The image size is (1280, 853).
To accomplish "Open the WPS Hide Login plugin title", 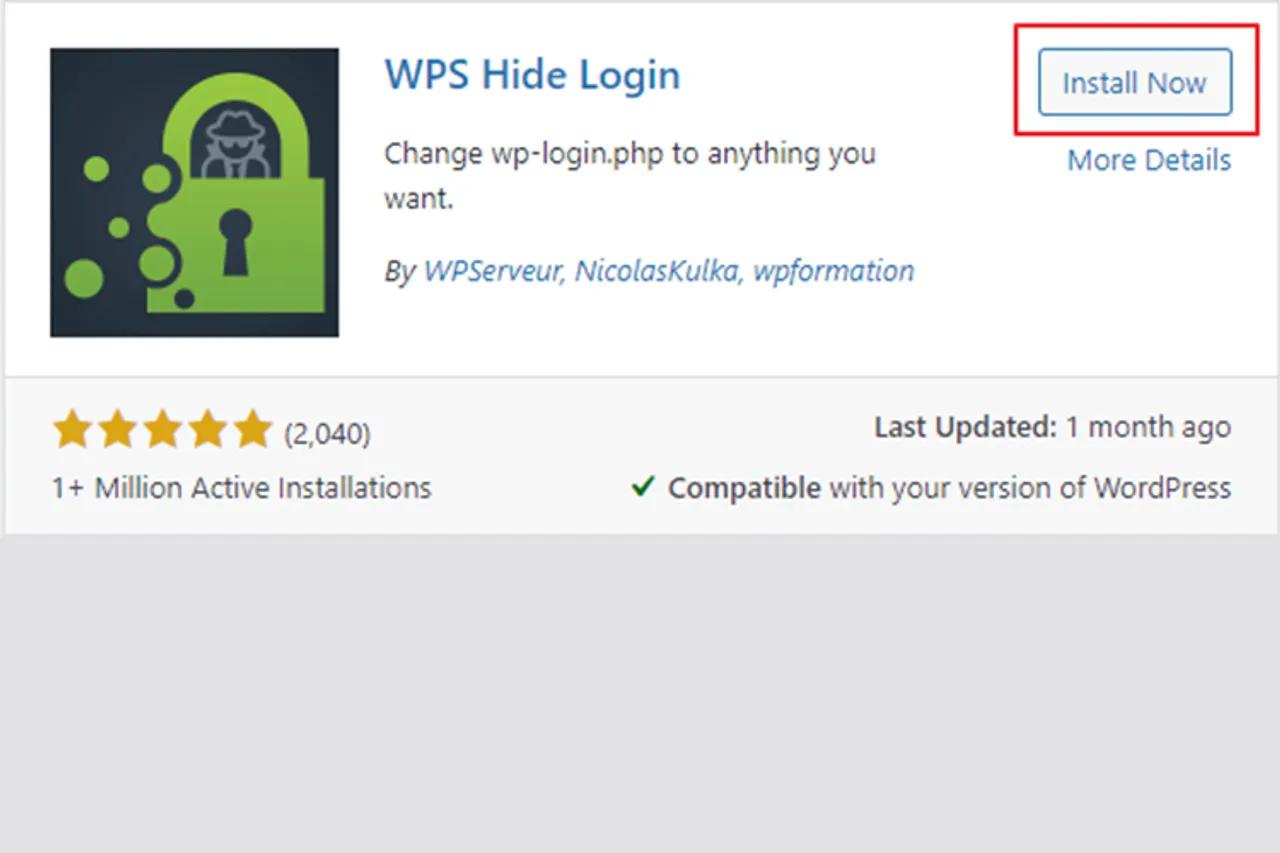I will pyautogui.click(x=532, y=75).
